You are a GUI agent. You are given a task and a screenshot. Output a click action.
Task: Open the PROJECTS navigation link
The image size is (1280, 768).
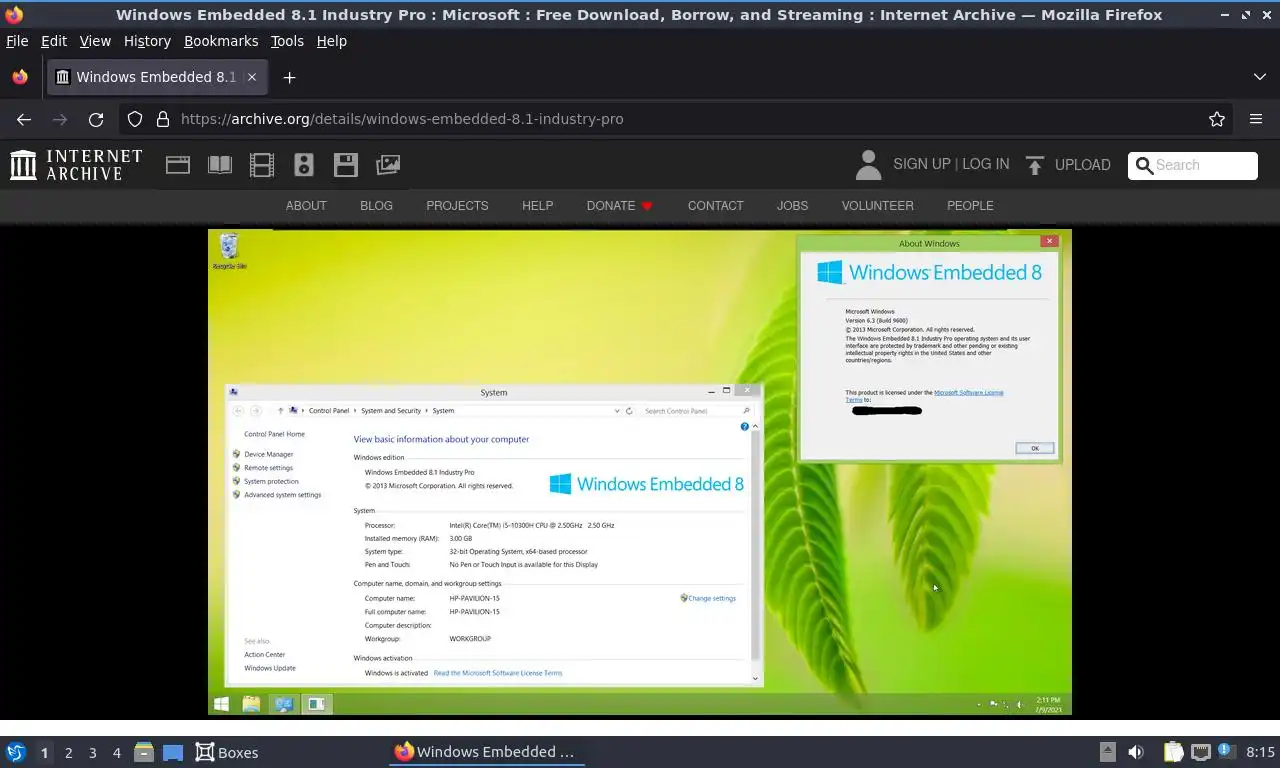(x=457, y=206)
